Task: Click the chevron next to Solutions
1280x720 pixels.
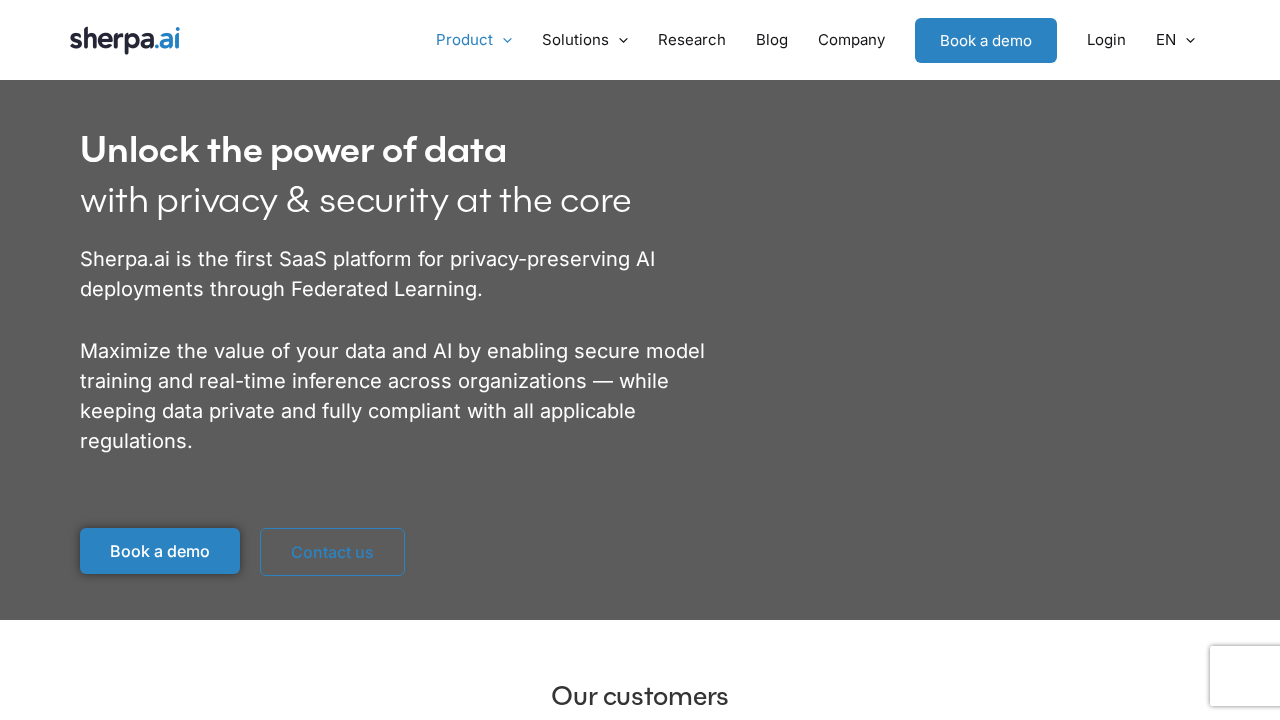Action: click(621, 39)
